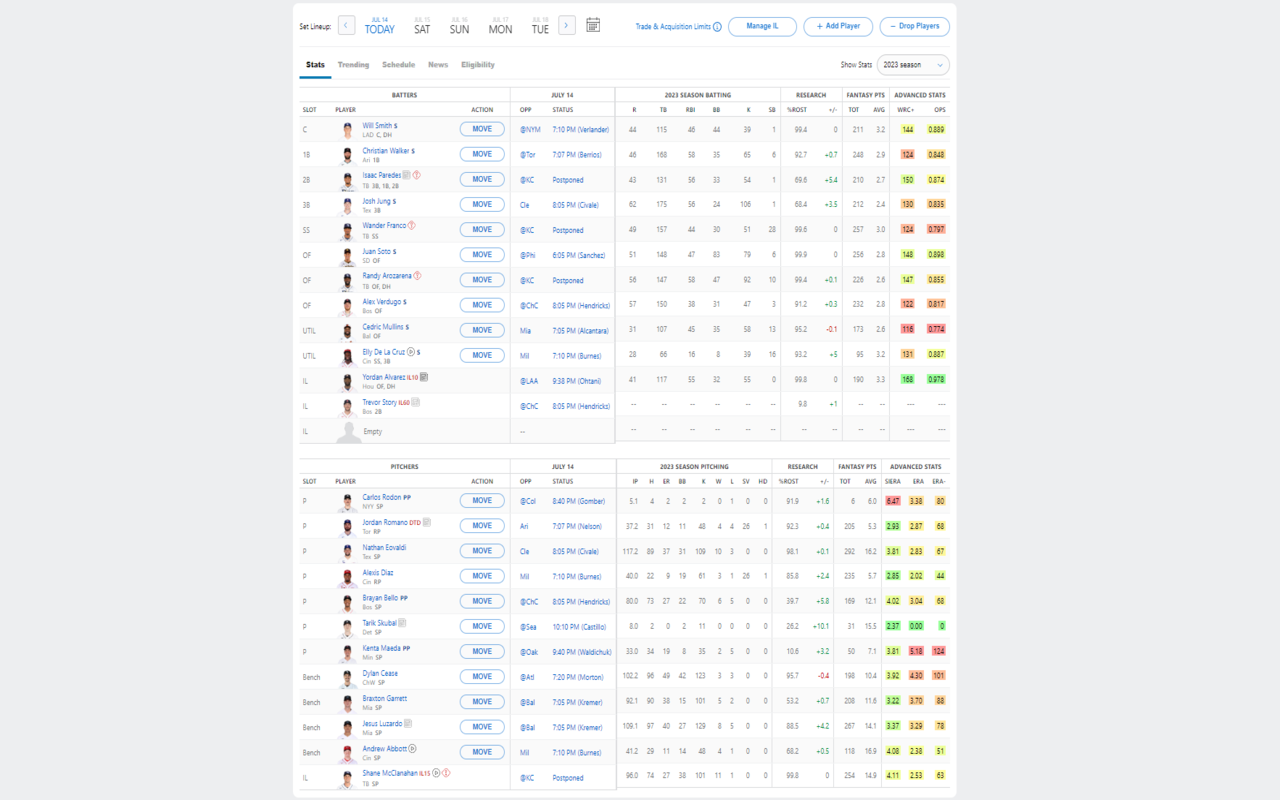
Task: Click Carlos Rodon SIERA value 6.47
Action: [x=893, y=501]
